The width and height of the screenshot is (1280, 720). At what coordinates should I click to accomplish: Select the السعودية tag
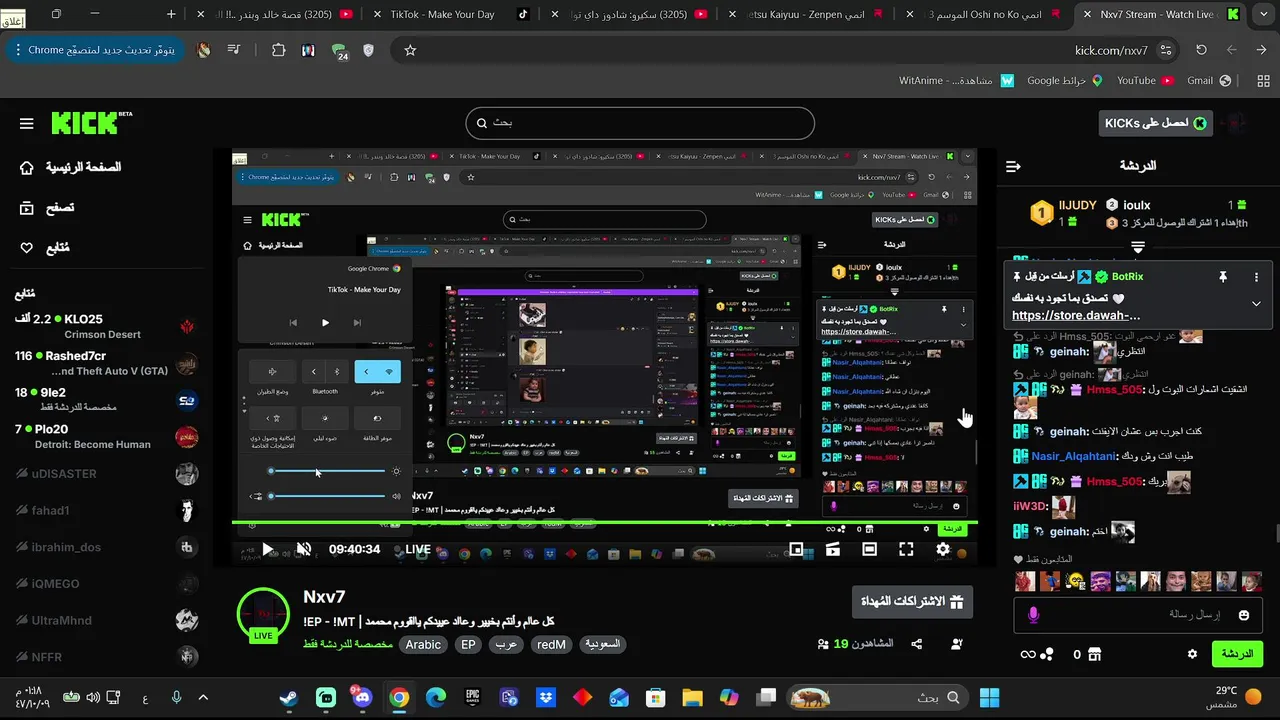point(602,645)
